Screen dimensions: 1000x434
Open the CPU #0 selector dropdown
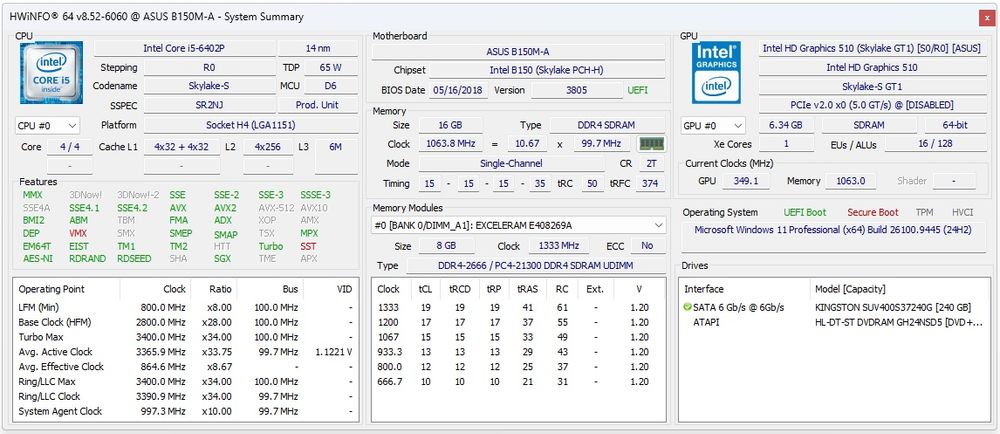[47, 126]
